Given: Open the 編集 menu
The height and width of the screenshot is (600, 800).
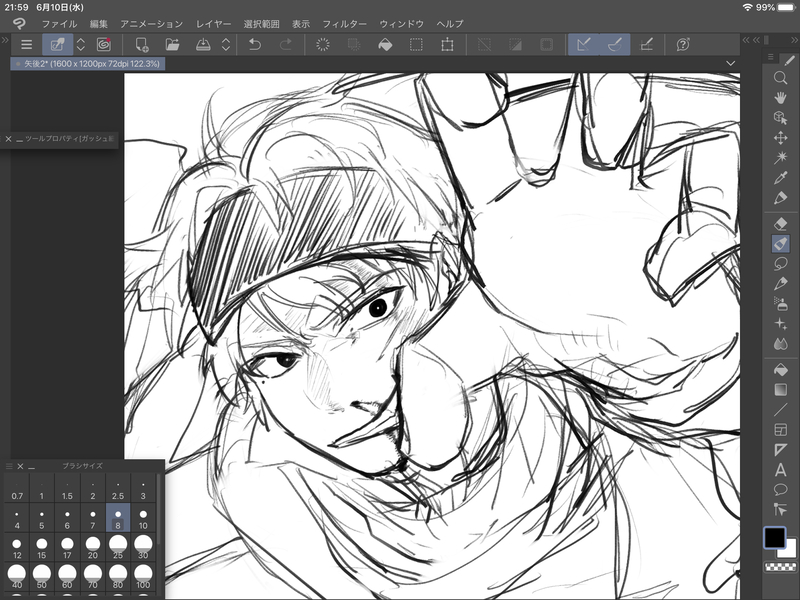Looking at the screenshot, I should 98,24.
